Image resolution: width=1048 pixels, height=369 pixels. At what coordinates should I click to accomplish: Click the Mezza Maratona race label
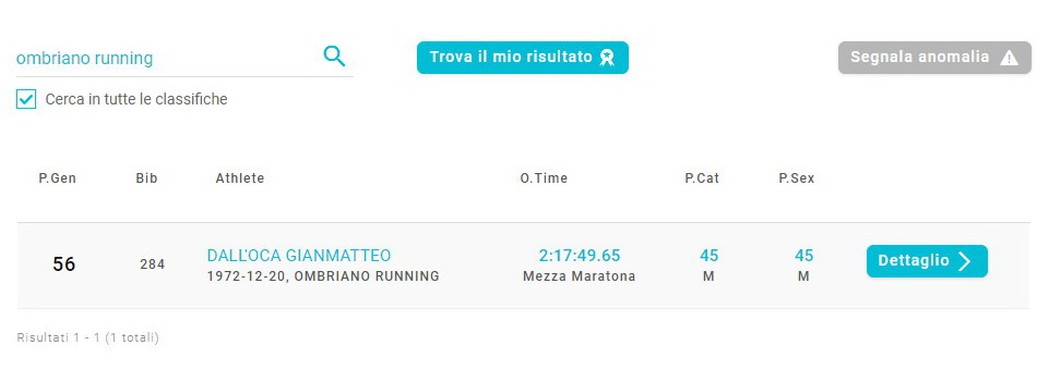[579, 277]
